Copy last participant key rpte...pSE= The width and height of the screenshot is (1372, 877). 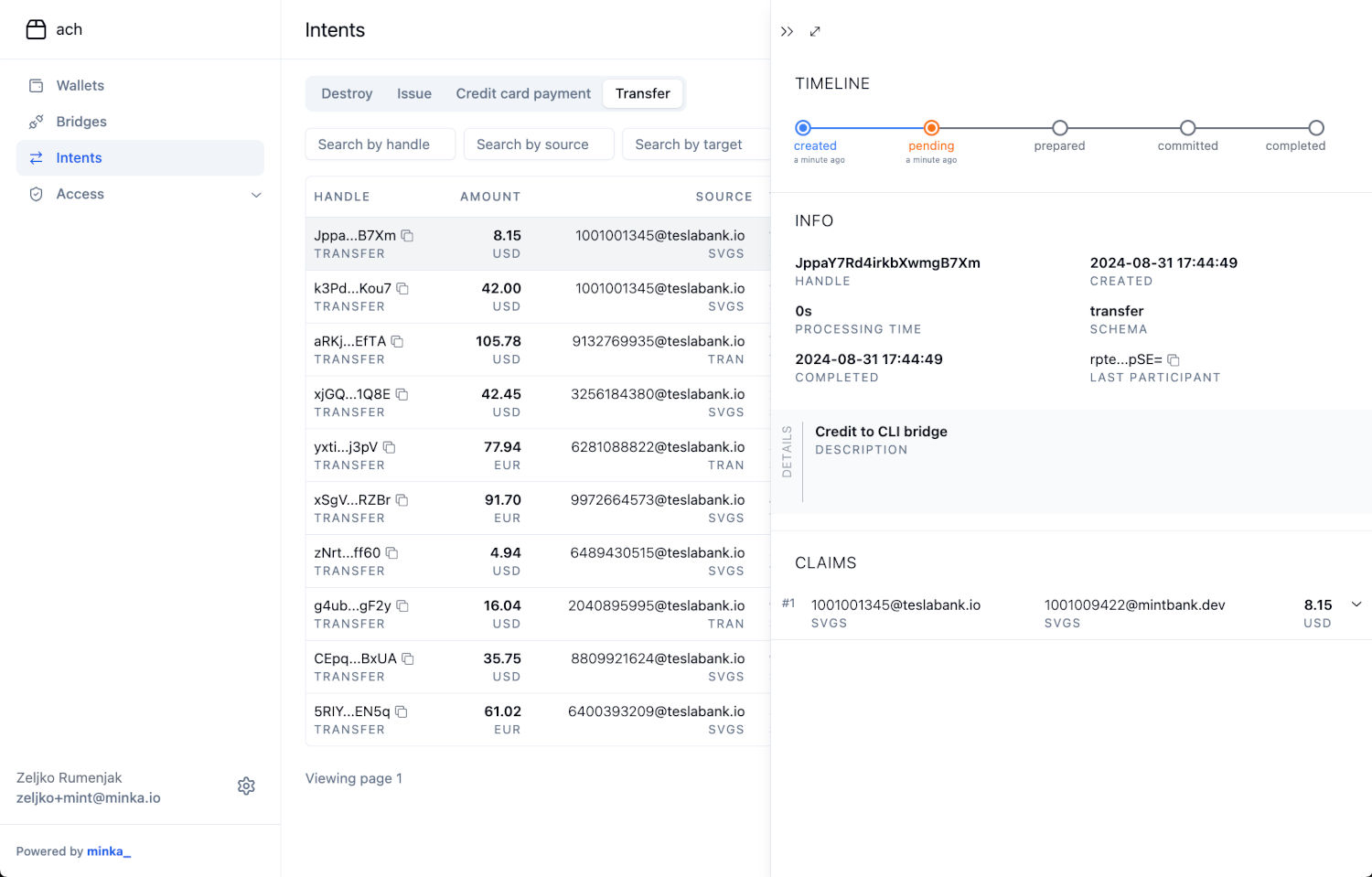coord(1174,360)
